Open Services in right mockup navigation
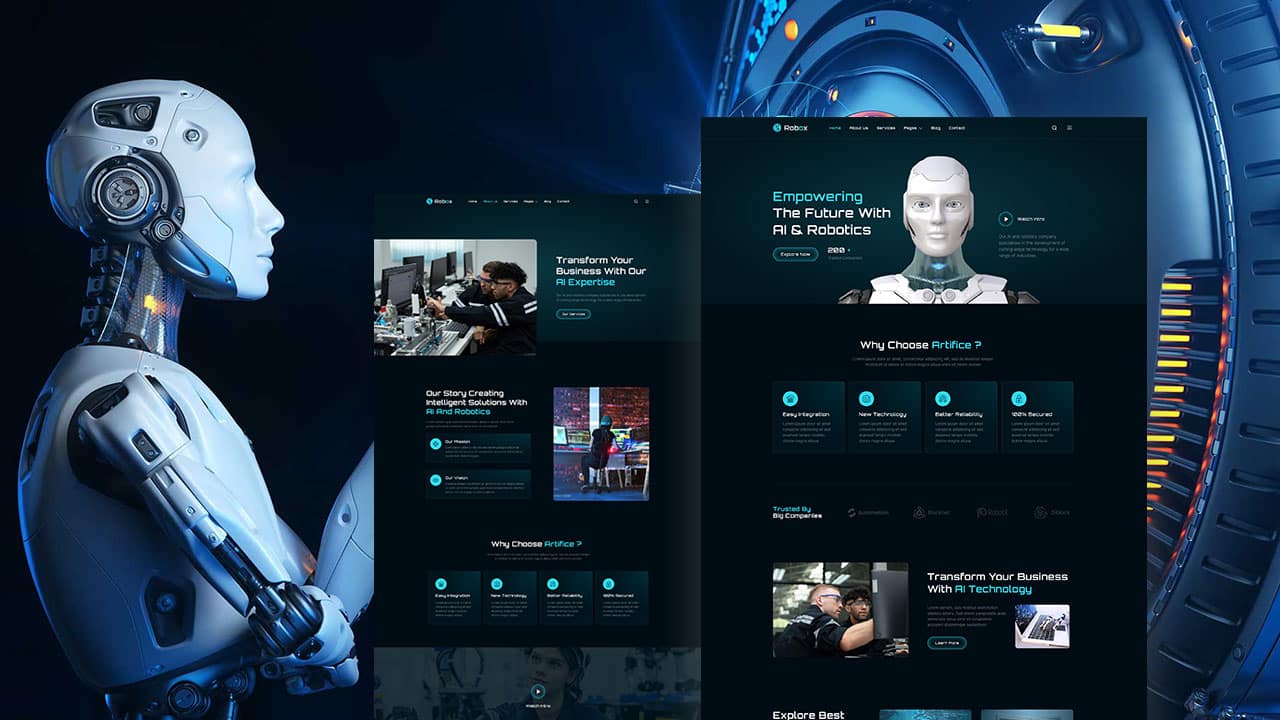 pyautogui.click(x=886, y=128)
